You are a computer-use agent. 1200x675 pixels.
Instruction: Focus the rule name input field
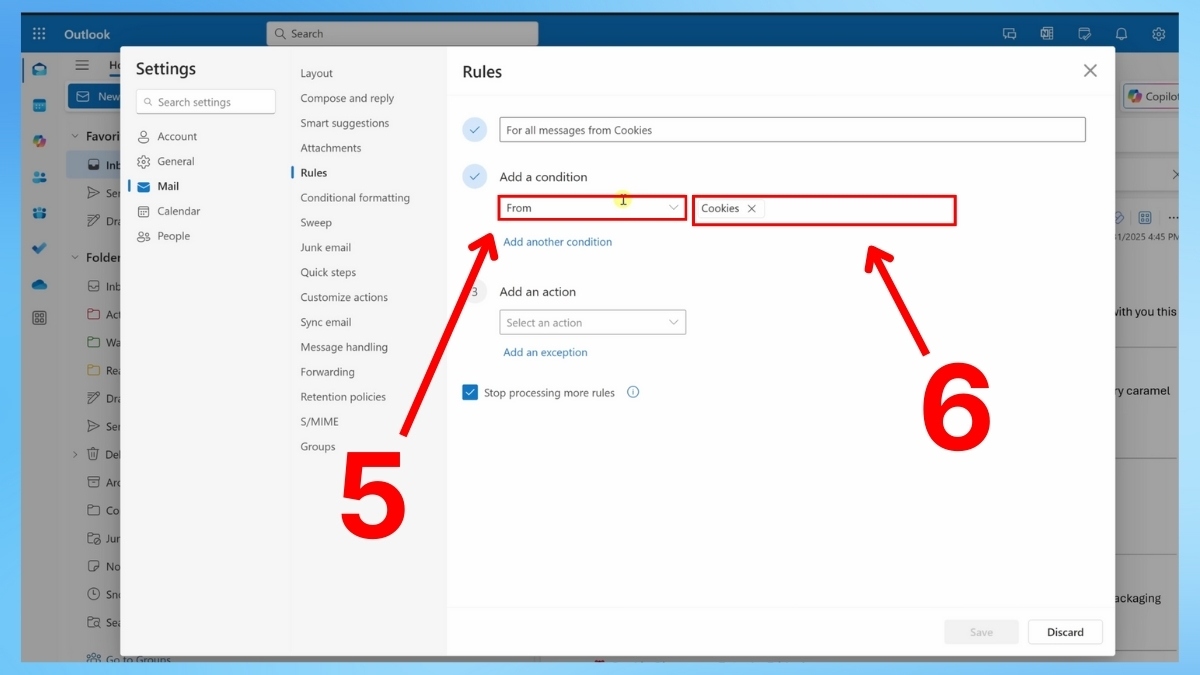click(792, 130)
